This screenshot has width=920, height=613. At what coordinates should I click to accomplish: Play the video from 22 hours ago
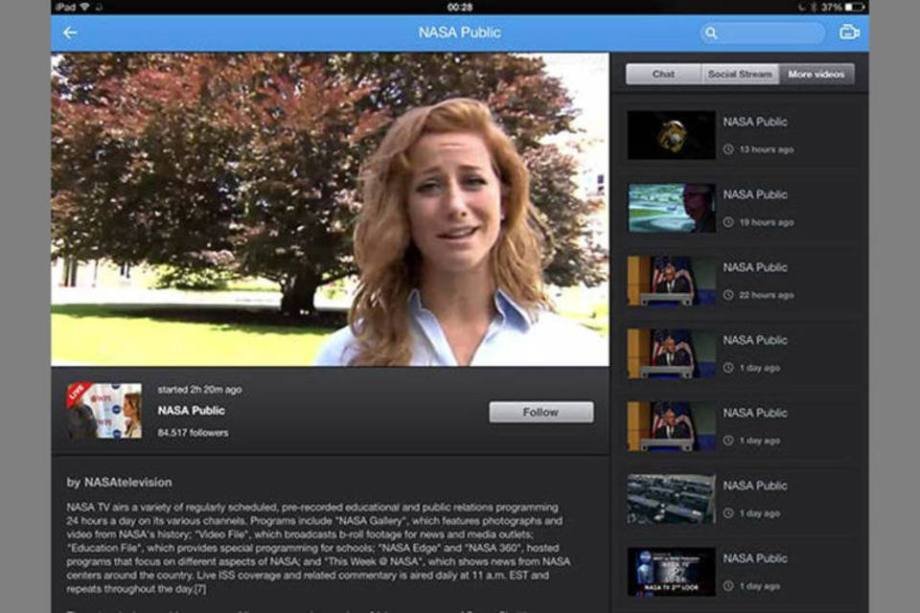(x=670, y=281)
